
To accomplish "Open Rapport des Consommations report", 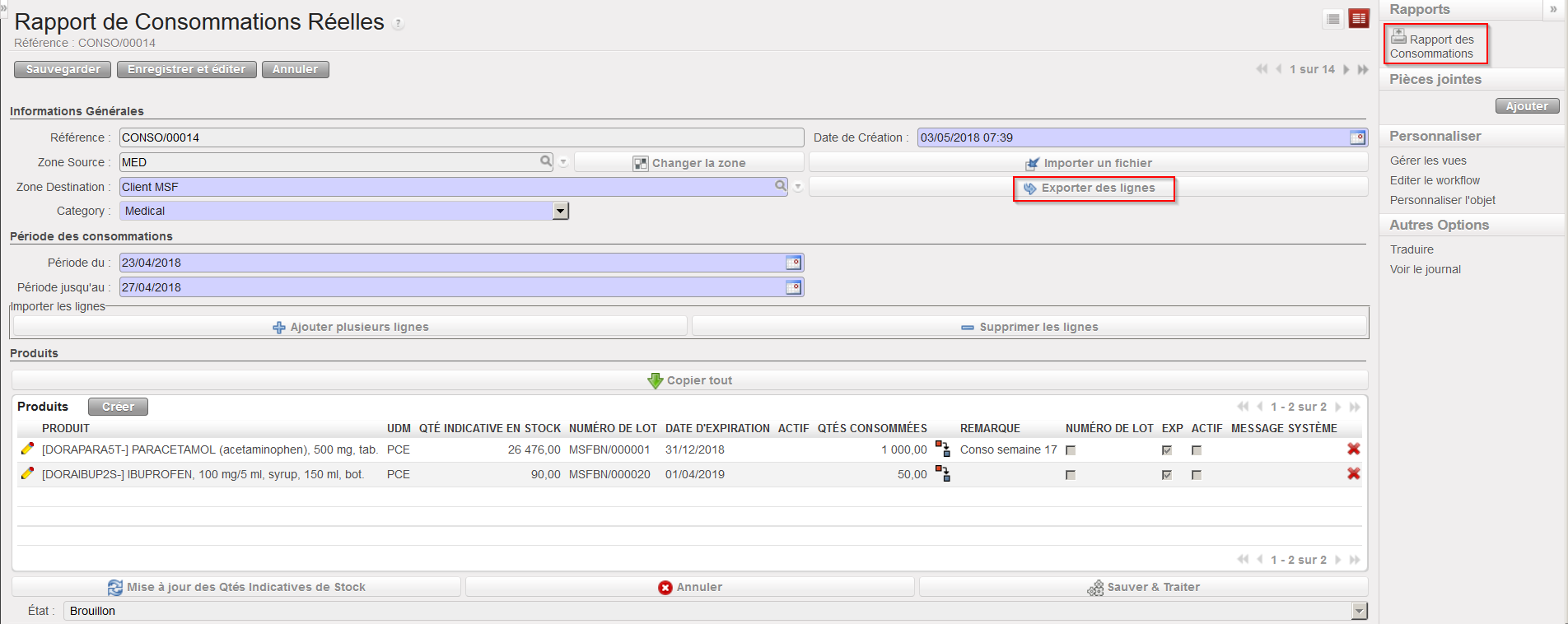I will tap(1435, 46).
